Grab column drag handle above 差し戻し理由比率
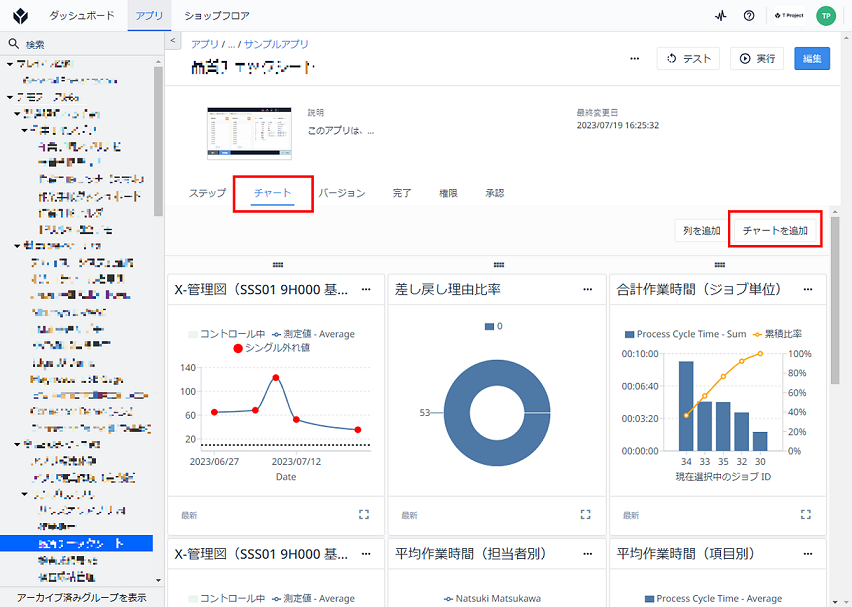The height and width of the screenshot is (607, 852). (x=499, y=265)
